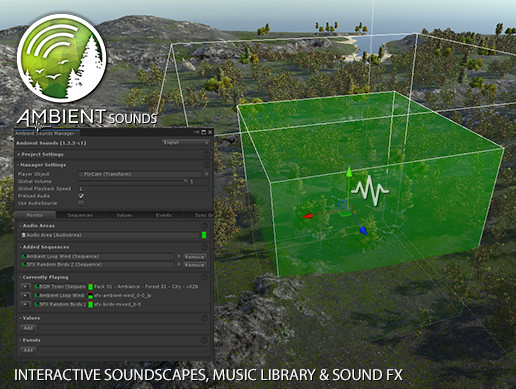This screenshot has height=389, width=516.
Task: Select the Audio Area (AudioArea) entry
Action: 111,235
